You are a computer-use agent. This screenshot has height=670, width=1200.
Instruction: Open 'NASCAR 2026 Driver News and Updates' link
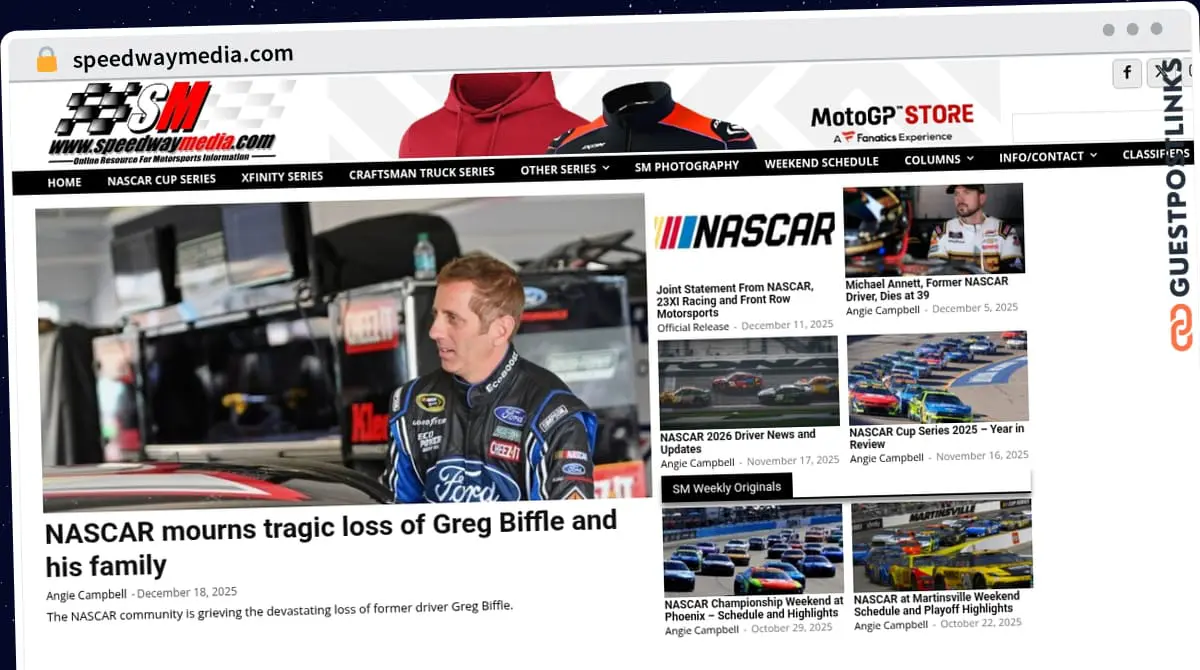pyautogui.click(x=738, y=442)
